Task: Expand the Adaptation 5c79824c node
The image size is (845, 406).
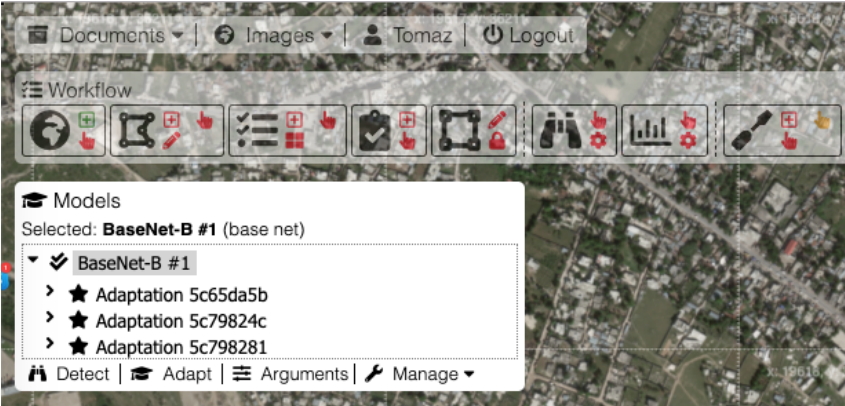Action: pos(51,319)
